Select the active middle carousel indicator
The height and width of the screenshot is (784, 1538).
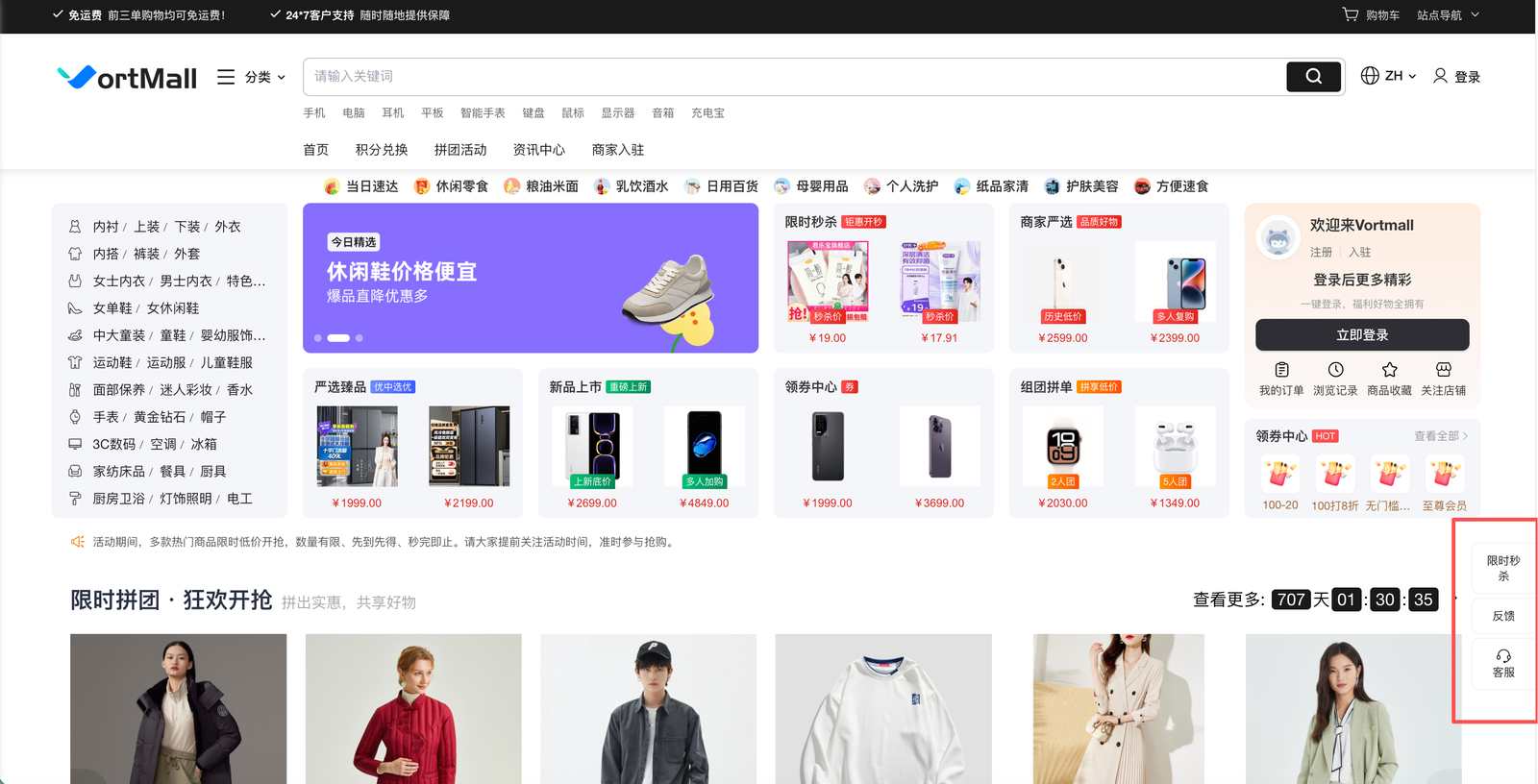click(x=338, y=338)
